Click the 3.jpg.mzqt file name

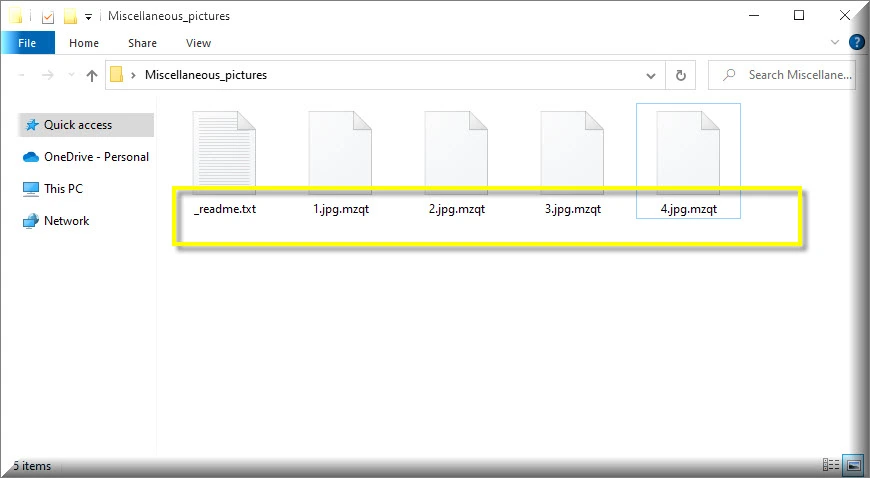pos(573,209)
